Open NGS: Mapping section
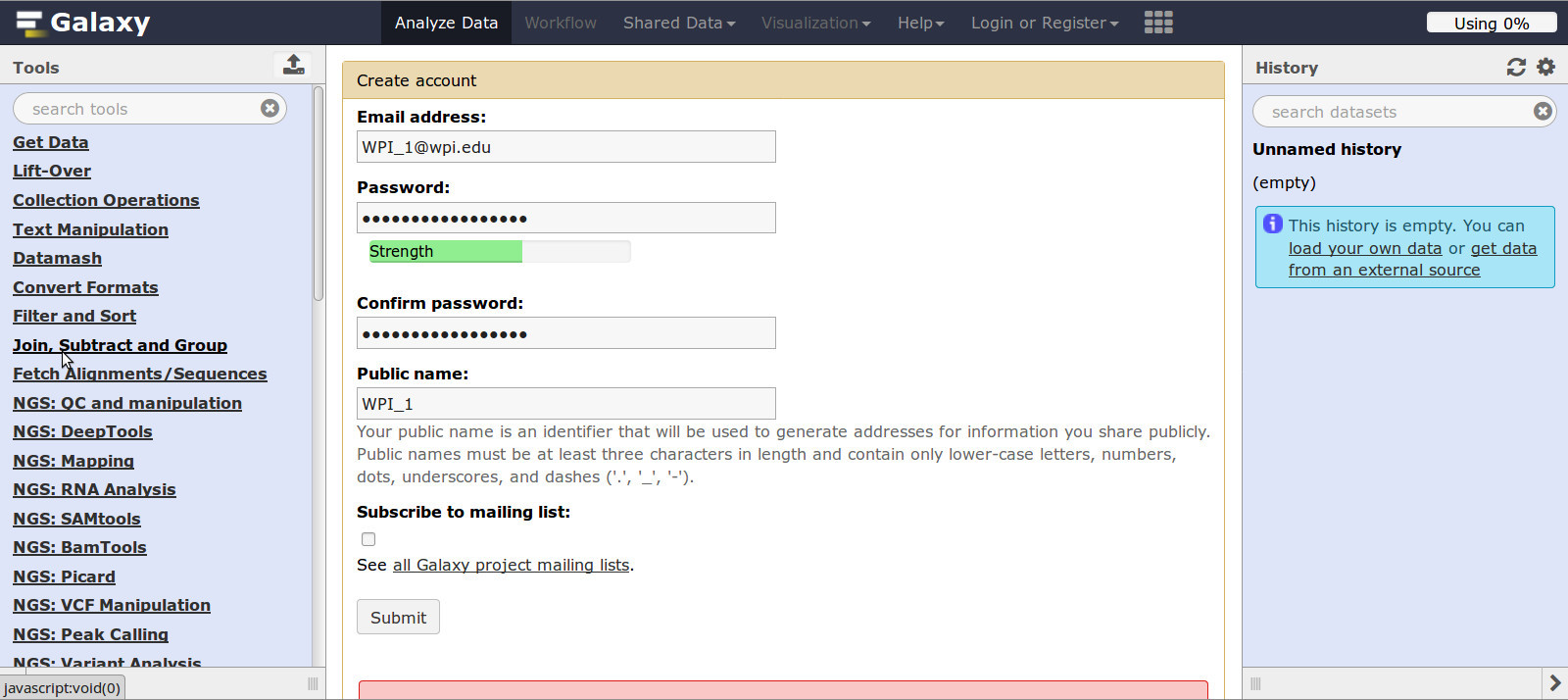Image resolution: width=1568 pixels, height=700 pixels. (x=73, y=461)
